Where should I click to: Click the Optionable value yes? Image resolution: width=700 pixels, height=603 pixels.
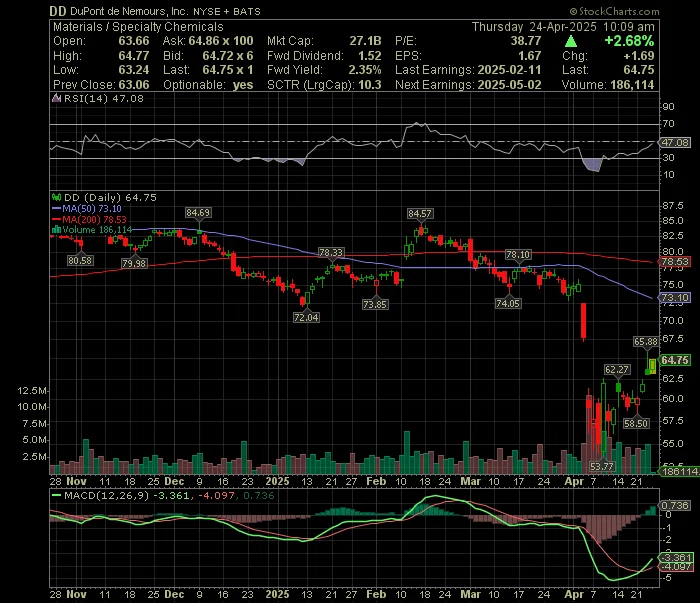click(x=243, y=85)
